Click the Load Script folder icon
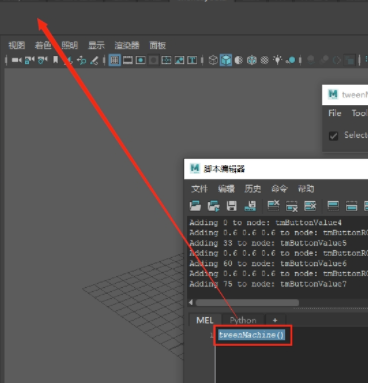Screen dimensions: 368x383 pyautogui.click(x=195, y=206)
